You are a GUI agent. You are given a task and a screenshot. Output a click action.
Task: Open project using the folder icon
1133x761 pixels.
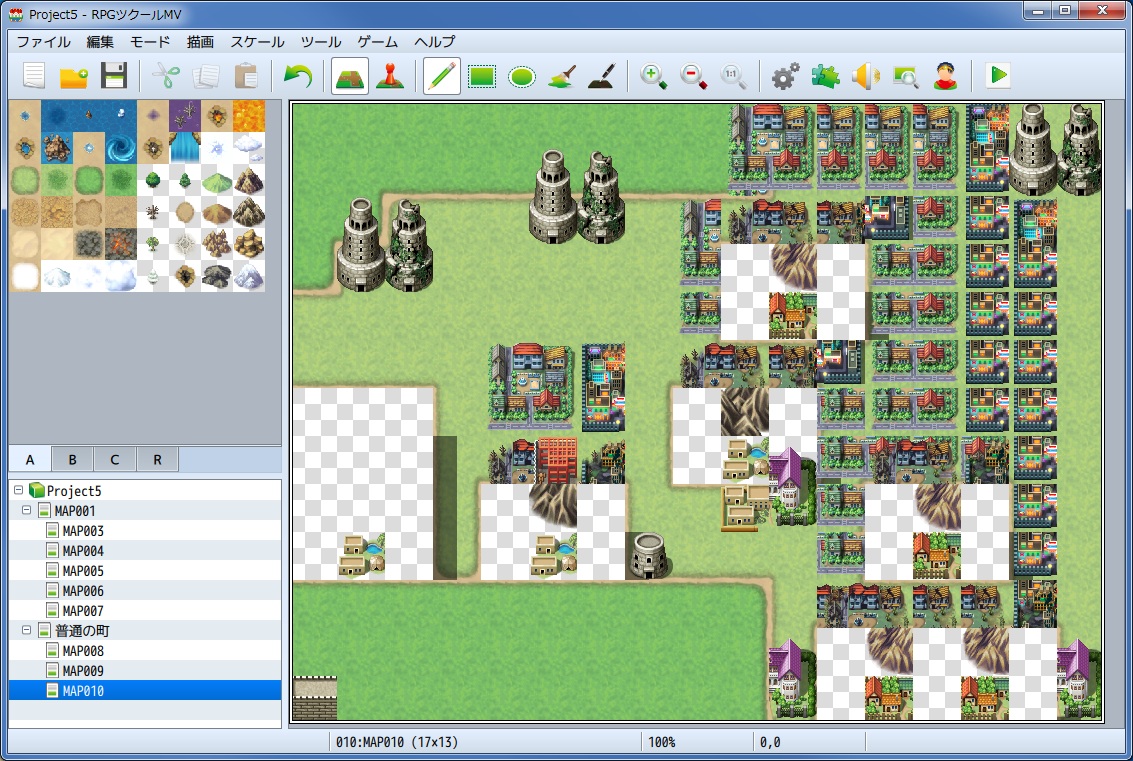[x=74, y=75]
